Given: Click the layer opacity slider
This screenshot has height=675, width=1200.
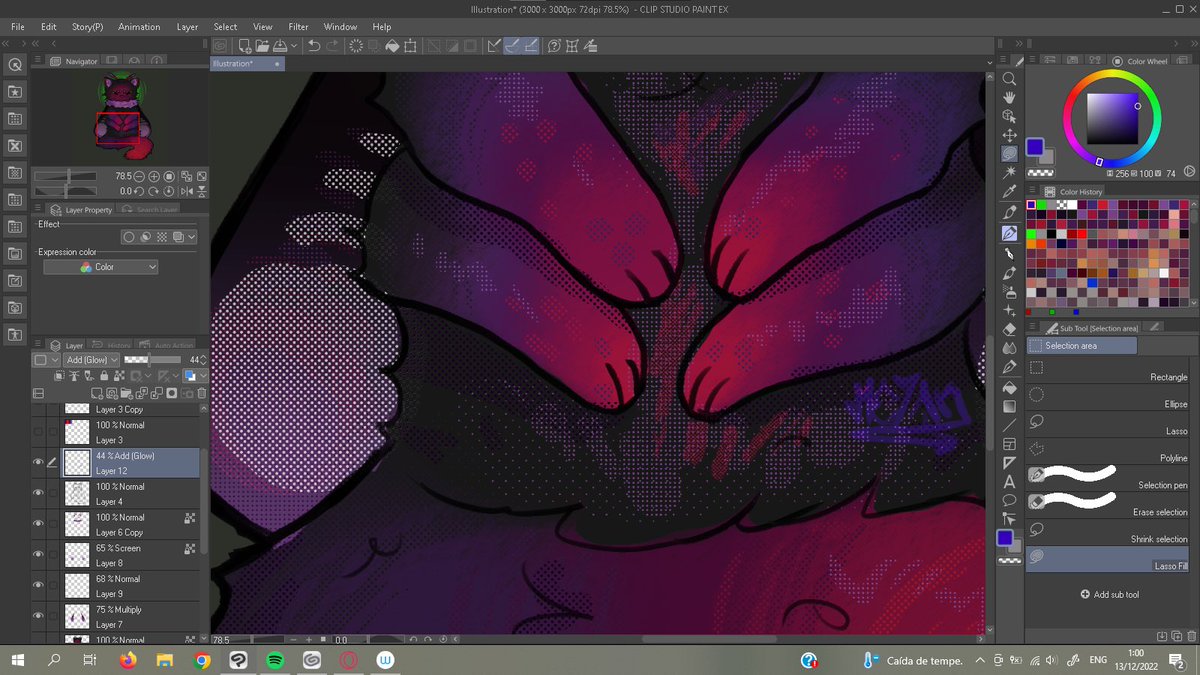Looking at the screenshot, I should [152, 359].
